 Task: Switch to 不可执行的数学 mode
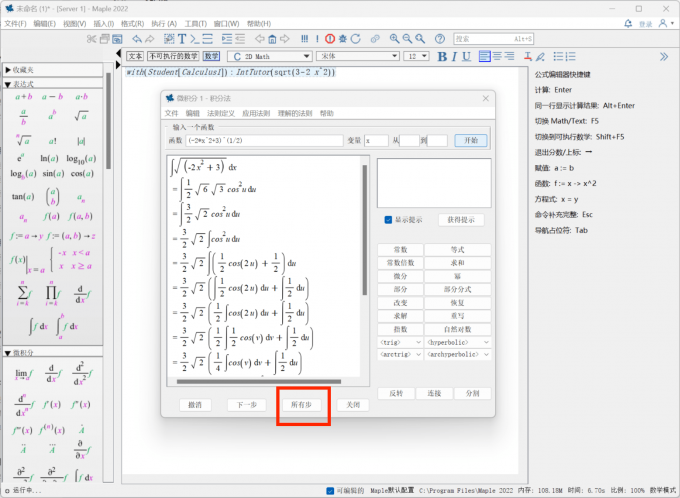pyautogui.click(x=173, y=56)
